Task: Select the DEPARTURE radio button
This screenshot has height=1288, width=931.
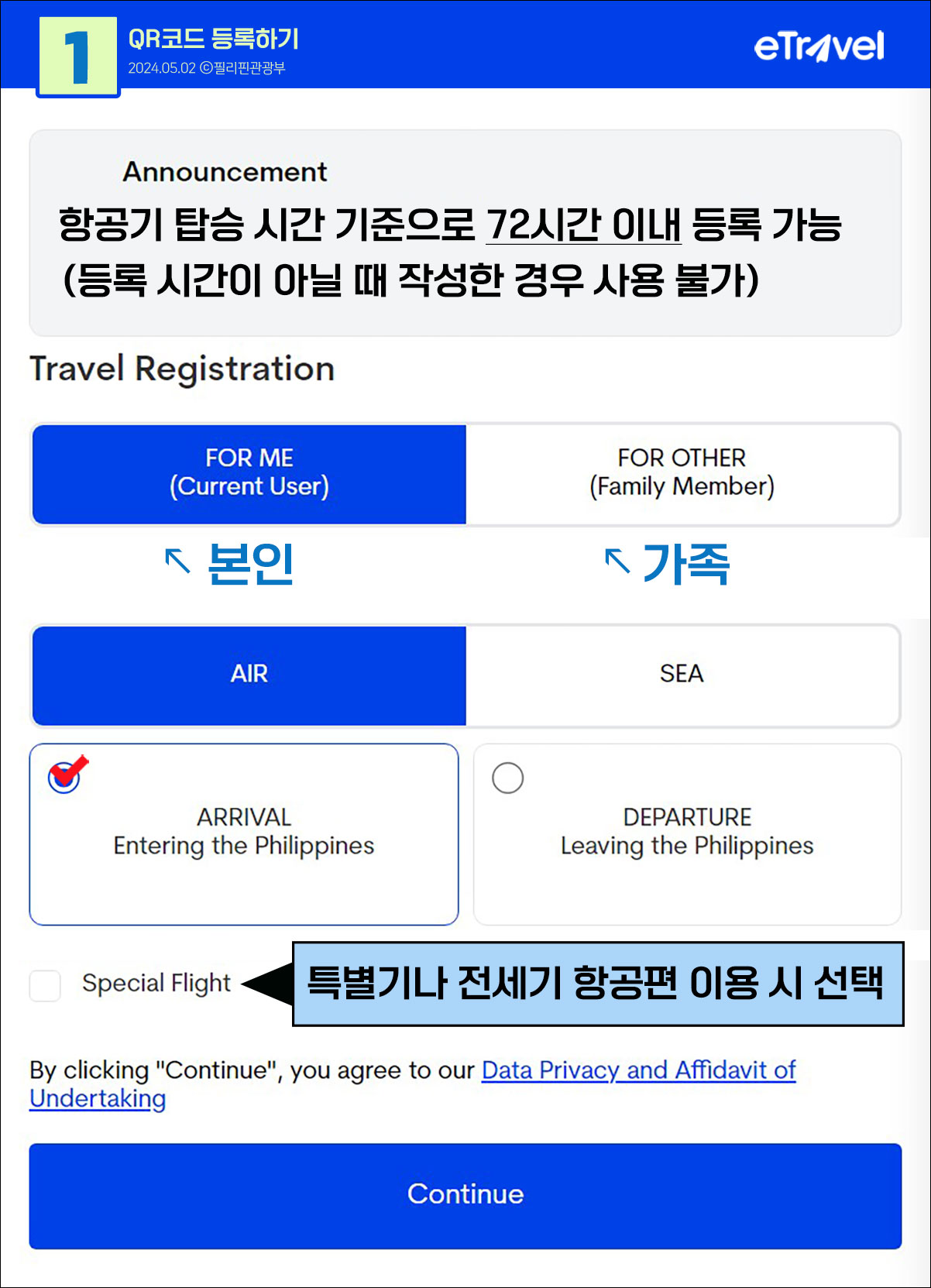Action: click(x=508, y=778)
